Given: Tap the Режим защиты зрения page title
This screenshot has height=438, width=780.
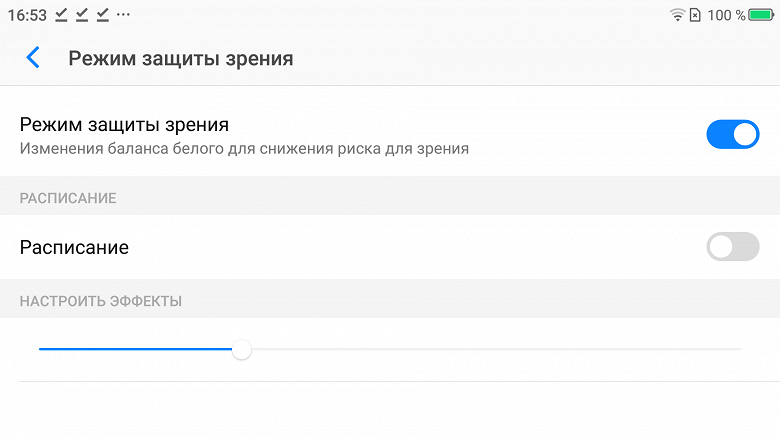Looking at the screenshot, I should click(180, 58).
